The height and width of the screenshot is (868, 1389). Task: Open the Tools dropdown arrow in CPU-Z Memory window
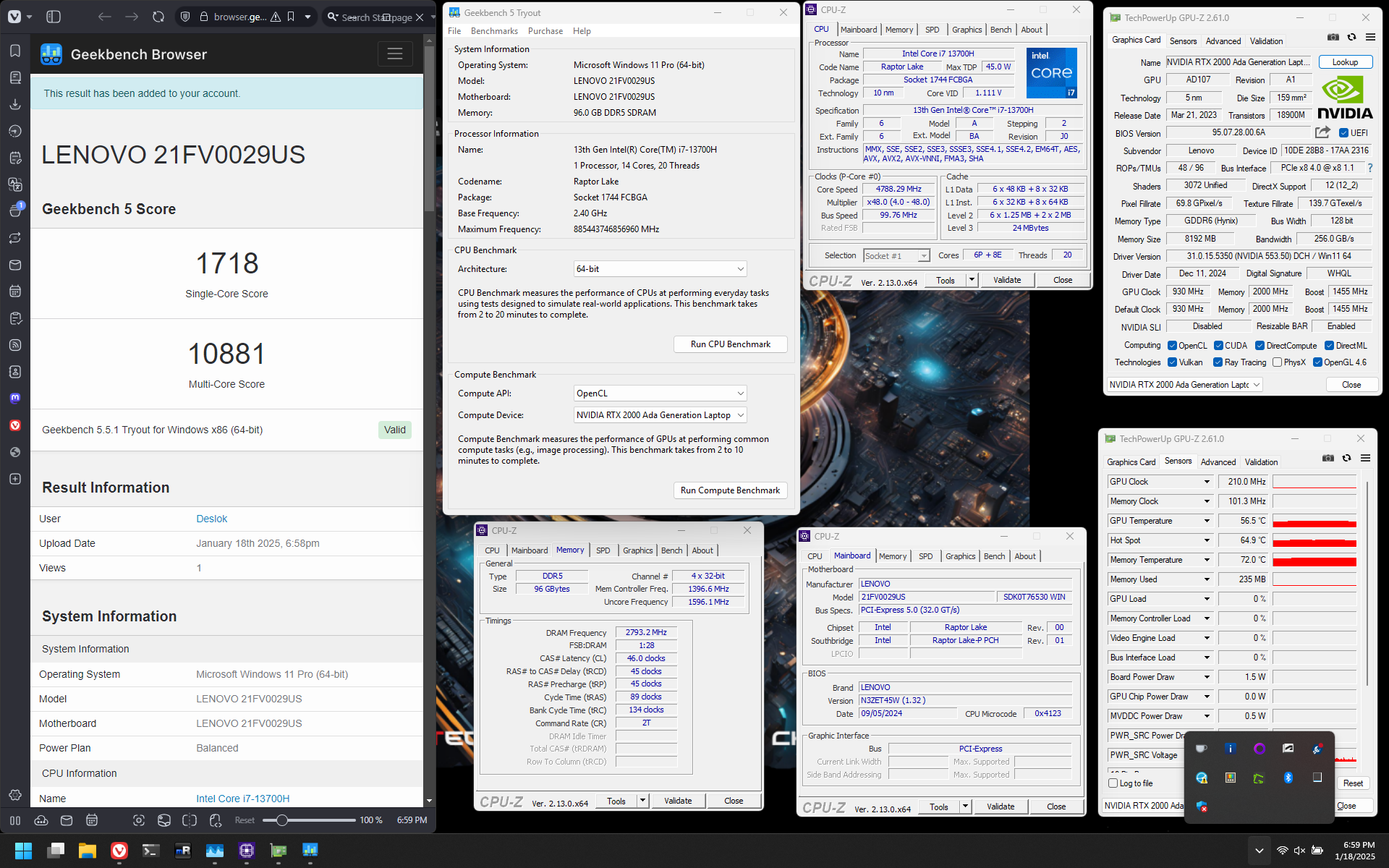click(x=642, y=801)
